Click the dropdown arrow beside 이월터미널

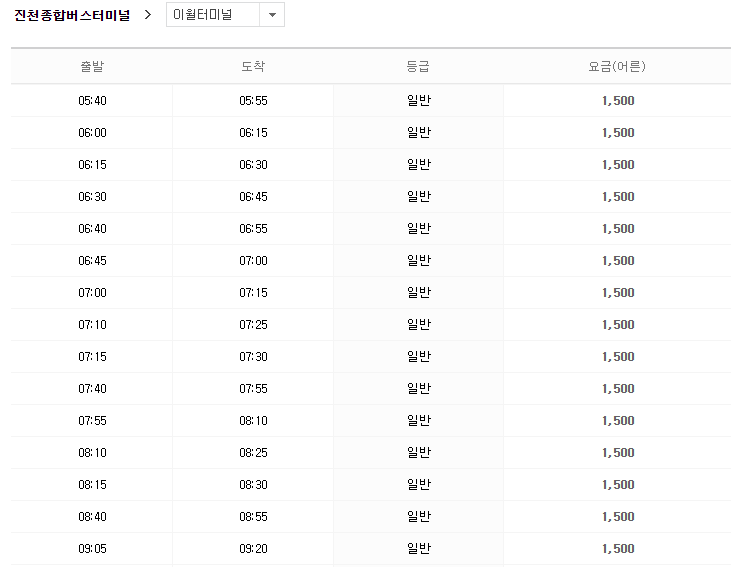[x=272, y=15]
